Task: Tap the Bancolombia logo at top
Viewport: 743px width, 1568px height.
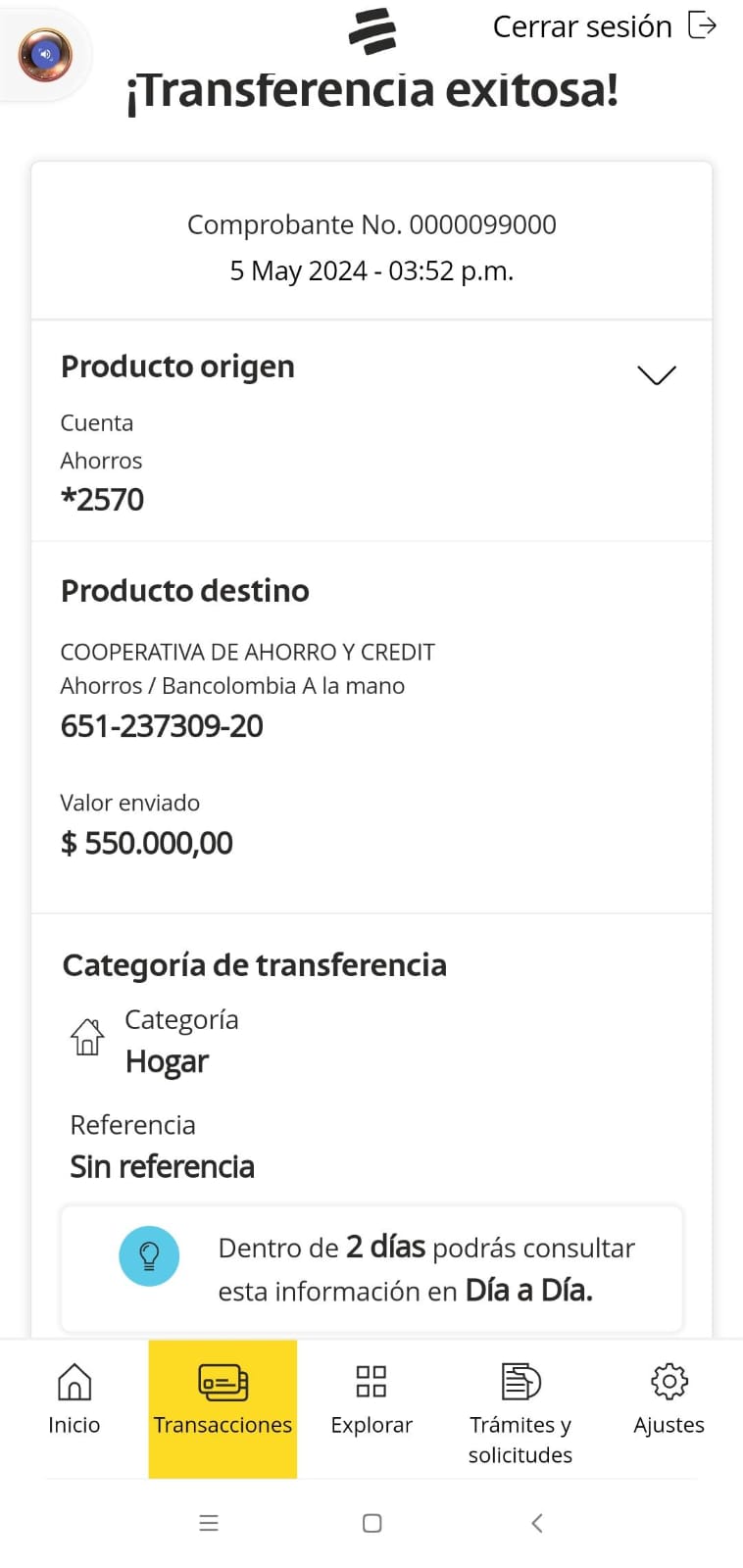Action: 372,30
